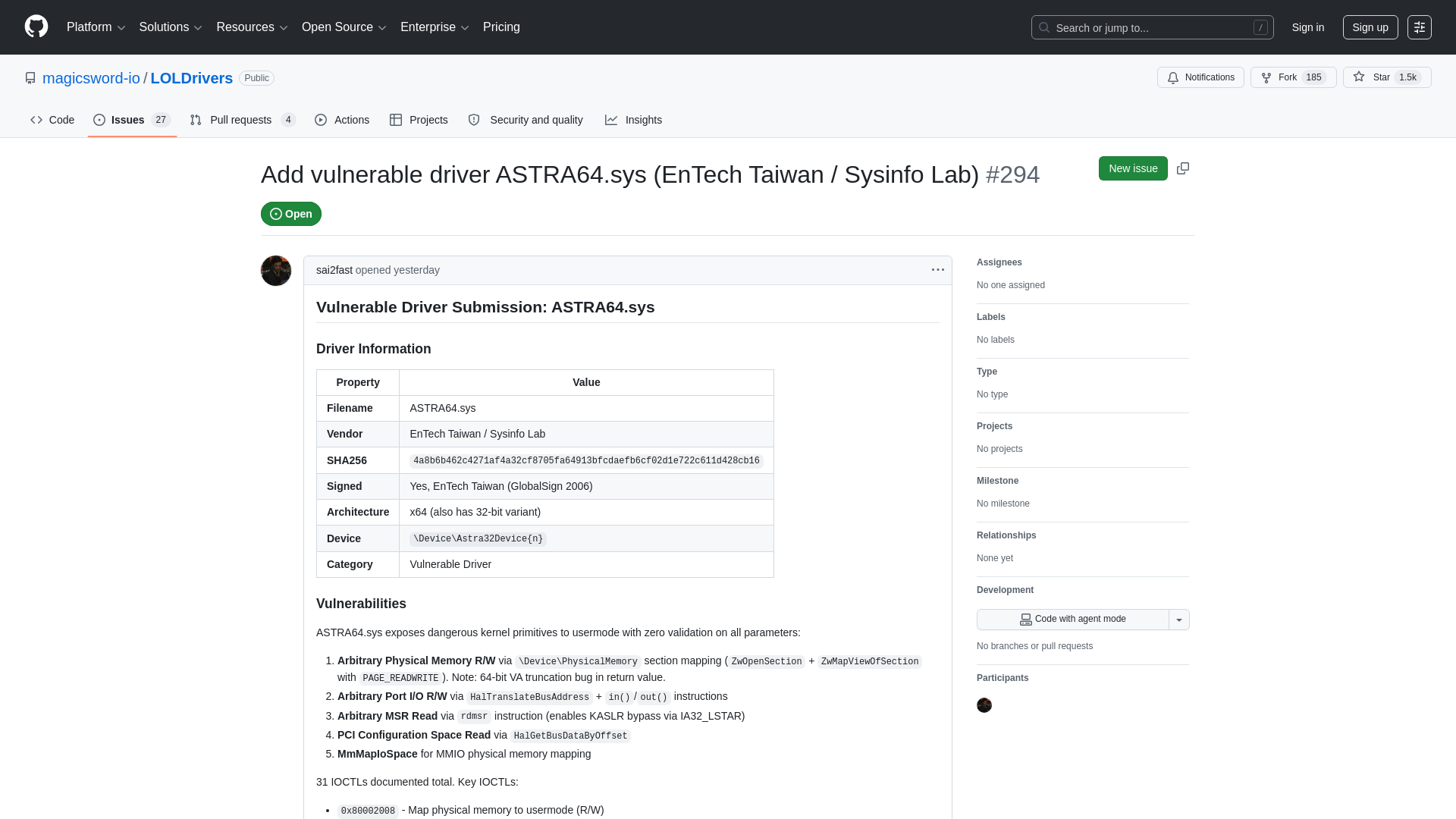Click the participant avatar in the sidebar

tap(984, 705)
